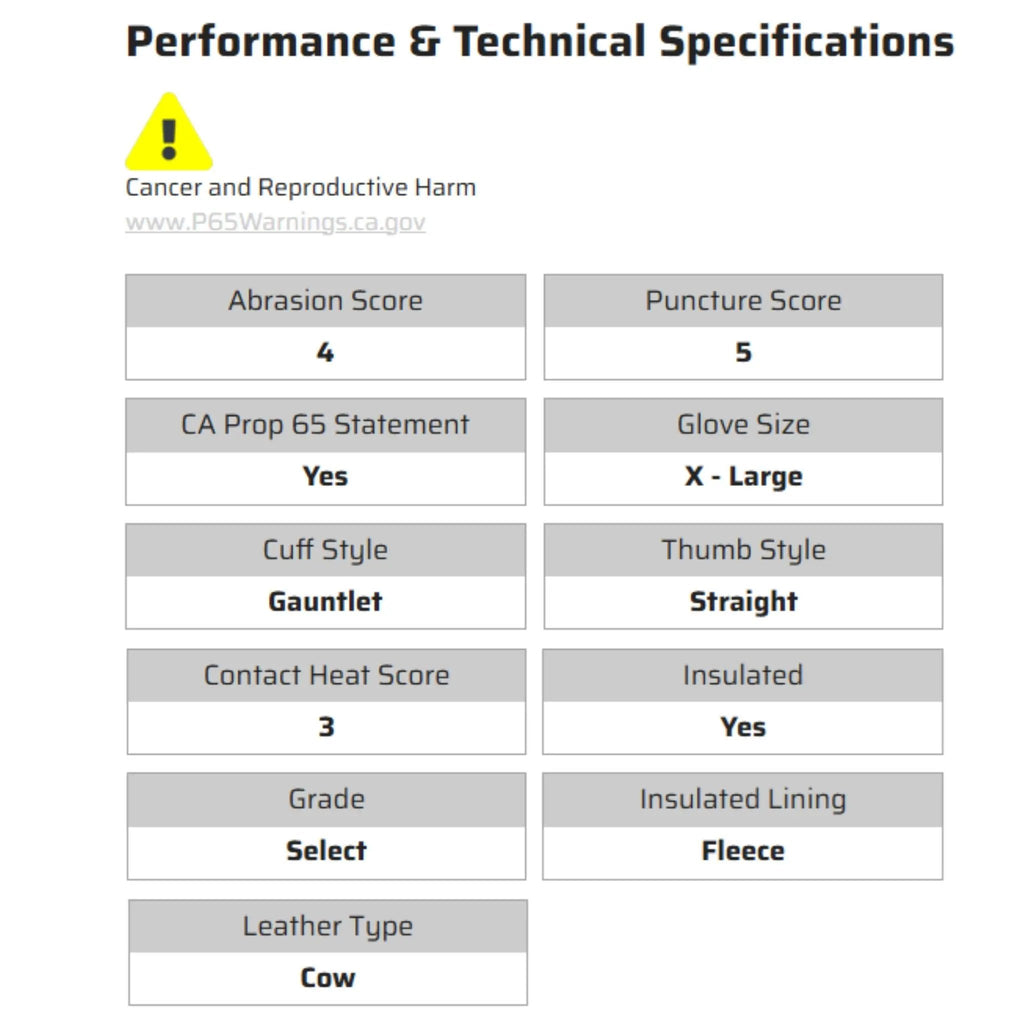Click the yellow warning triangle icon

click(x=168, y=133)
